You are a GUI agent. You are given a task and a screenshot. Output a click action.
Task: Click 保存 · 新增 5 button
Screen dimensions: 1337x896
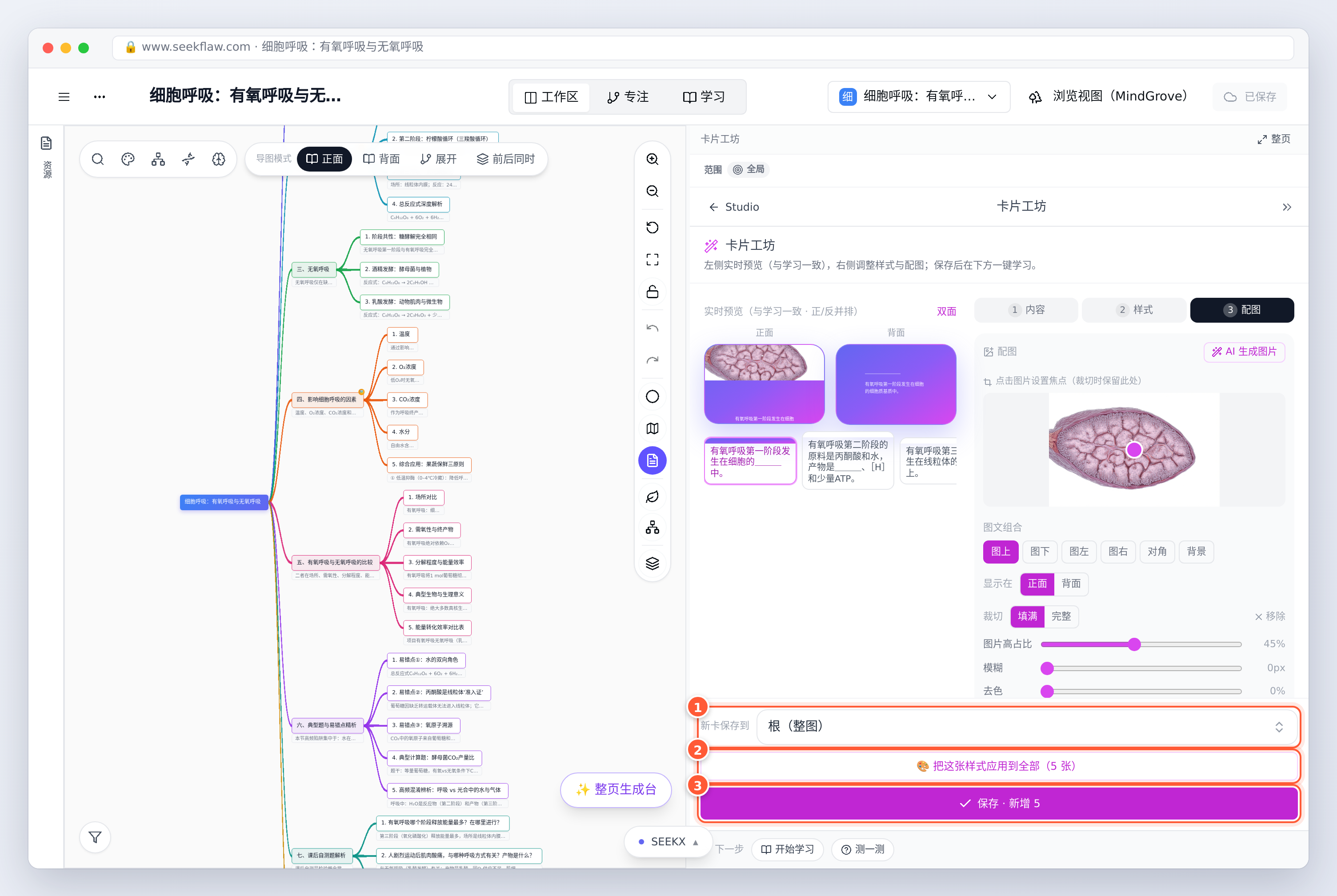(999, 804)
